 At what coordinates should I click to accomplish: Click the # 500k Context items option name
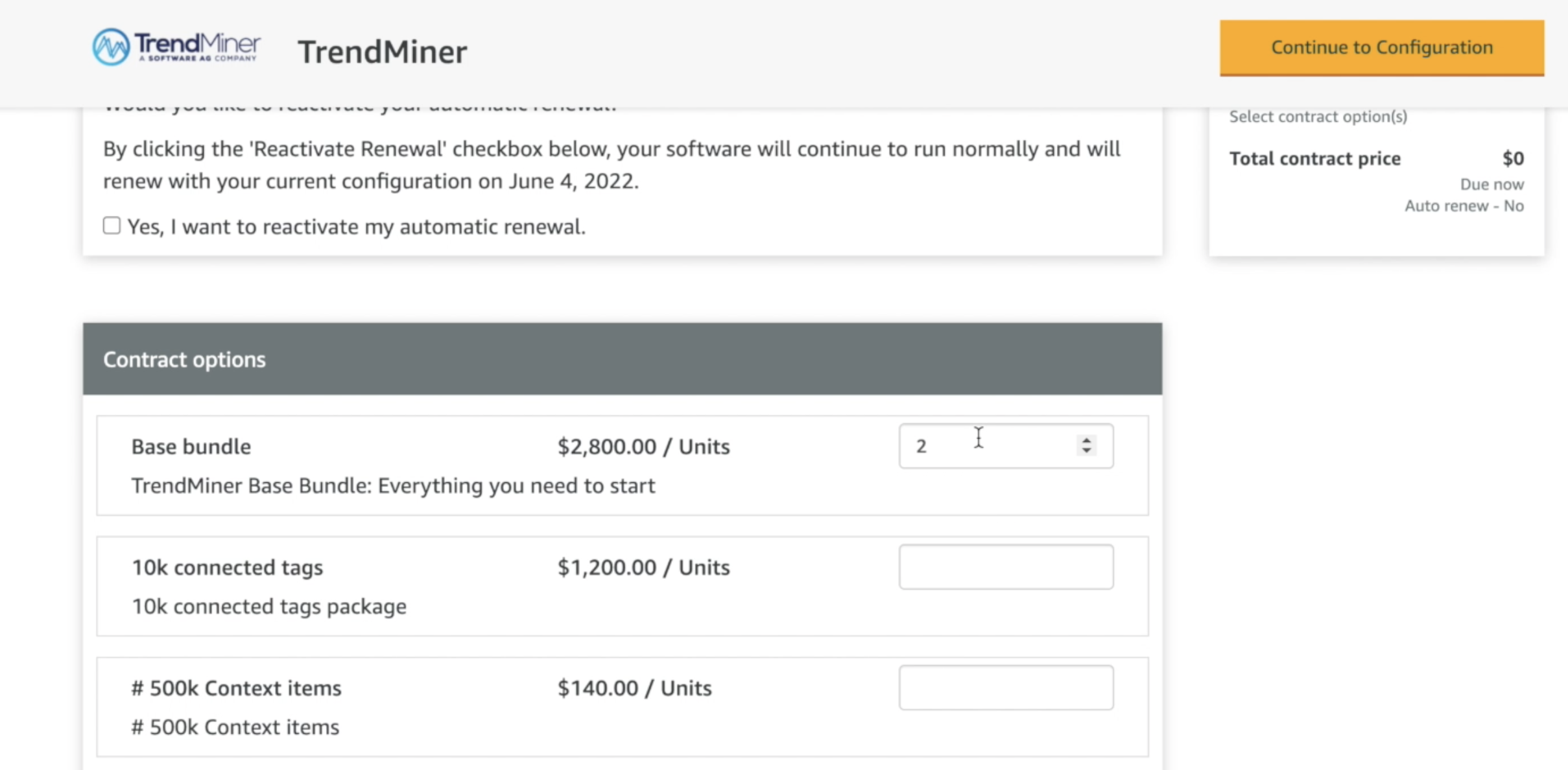tap(236, 688)
